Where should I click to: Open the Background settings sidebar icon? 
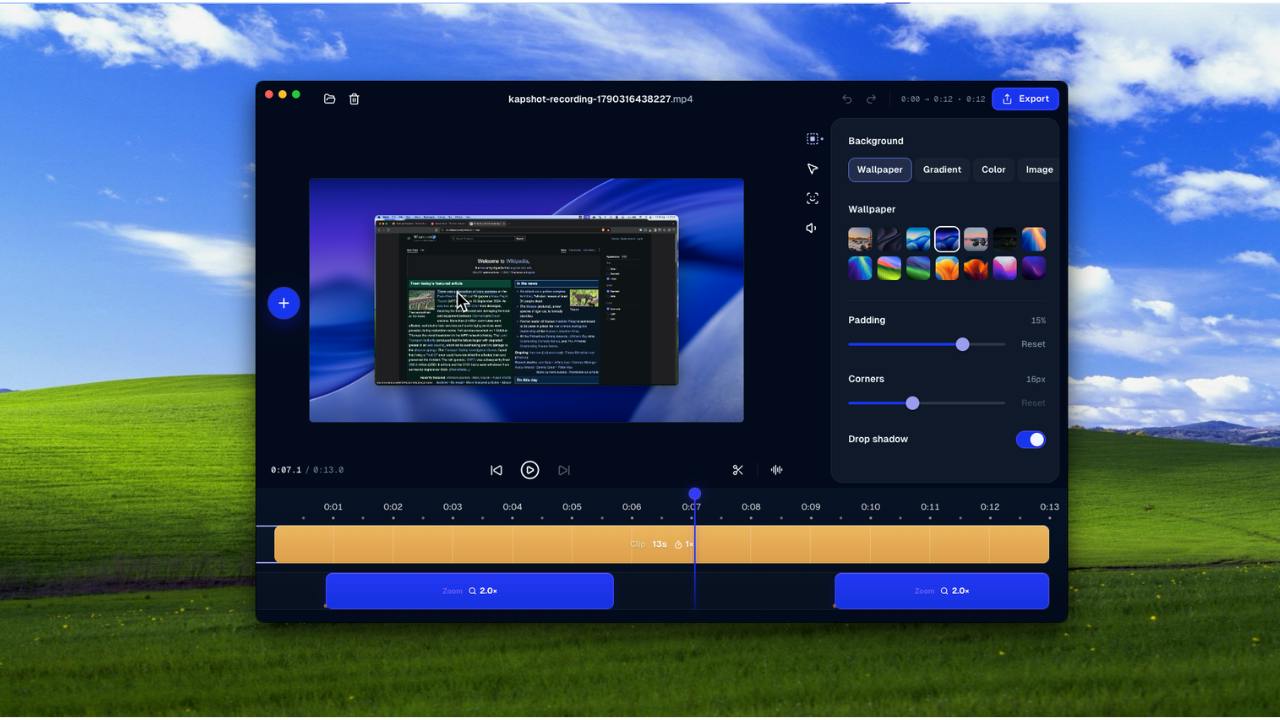tap(813, 139)
